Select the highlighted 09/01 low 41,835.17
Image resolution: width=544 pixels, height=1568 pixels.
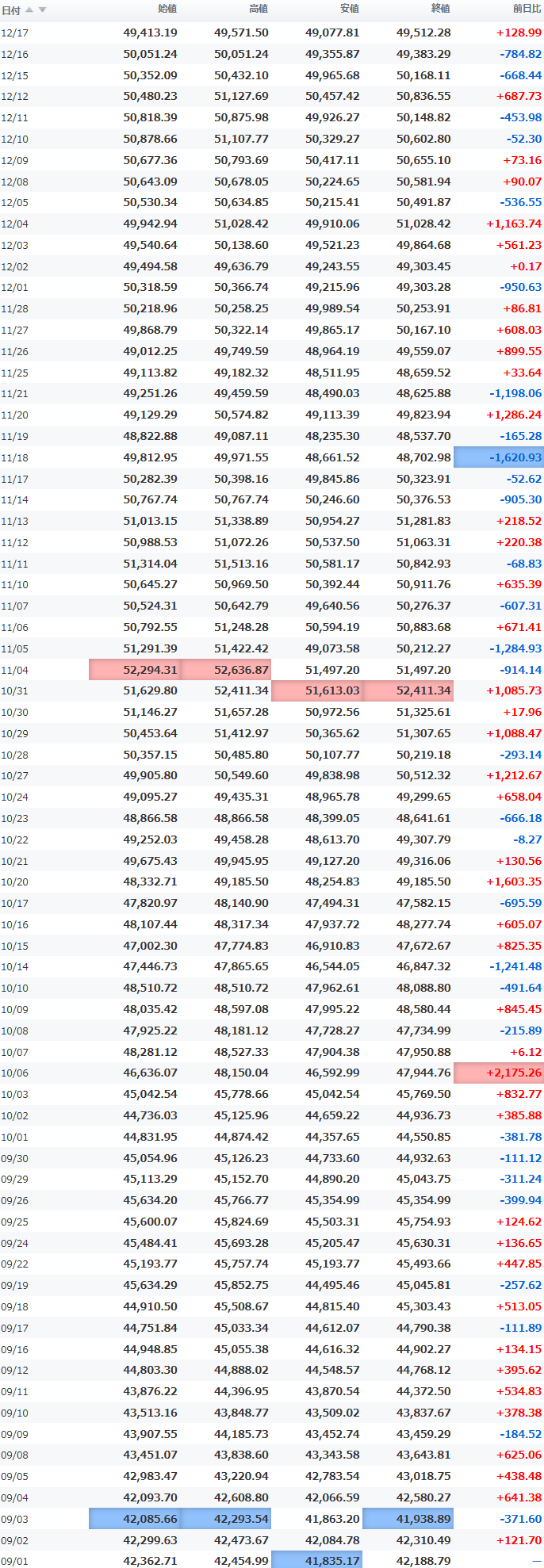pyautogui.click(x=317, y=1560)
